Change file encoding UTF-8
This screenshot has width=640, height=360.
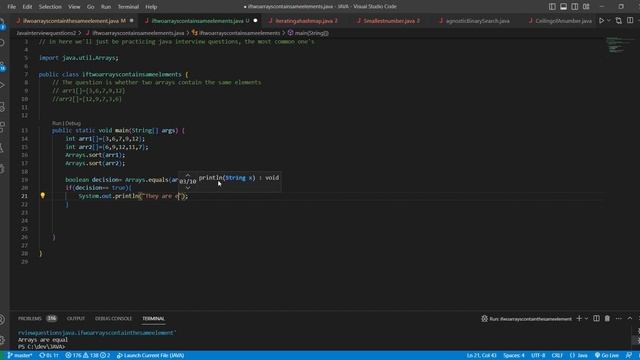click(538, 356)
